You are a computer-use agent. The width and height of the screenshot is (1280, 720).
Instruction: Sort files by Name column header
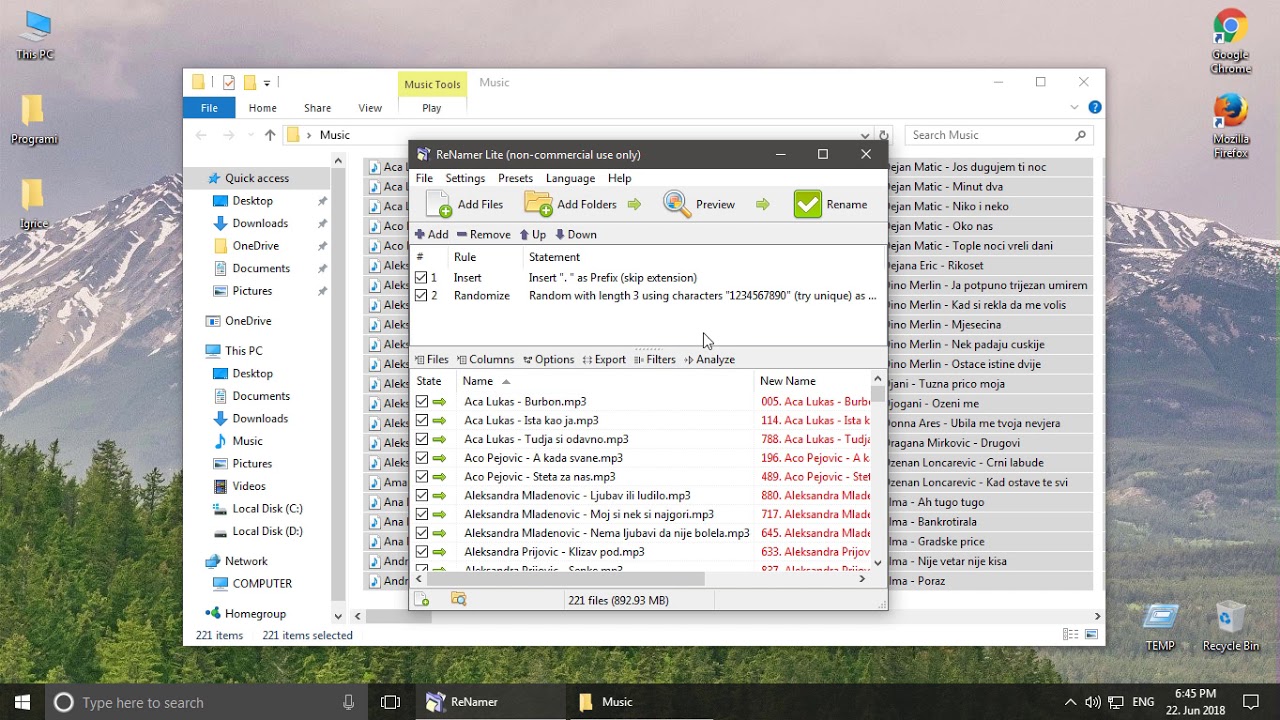[x=606, y=381]
